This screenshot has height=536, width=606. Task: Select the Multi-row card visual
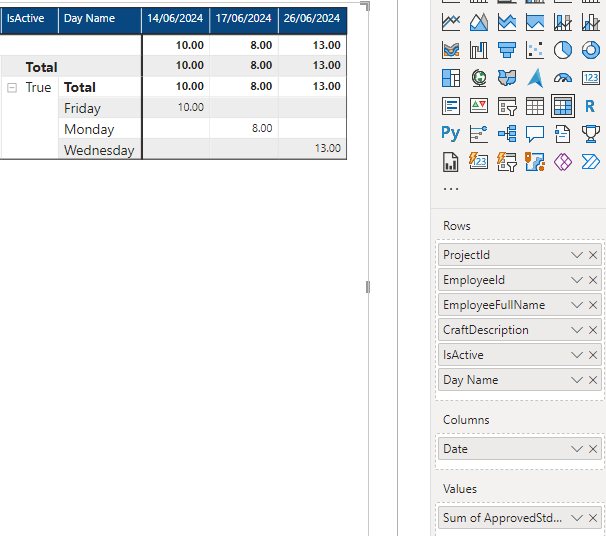451,106
